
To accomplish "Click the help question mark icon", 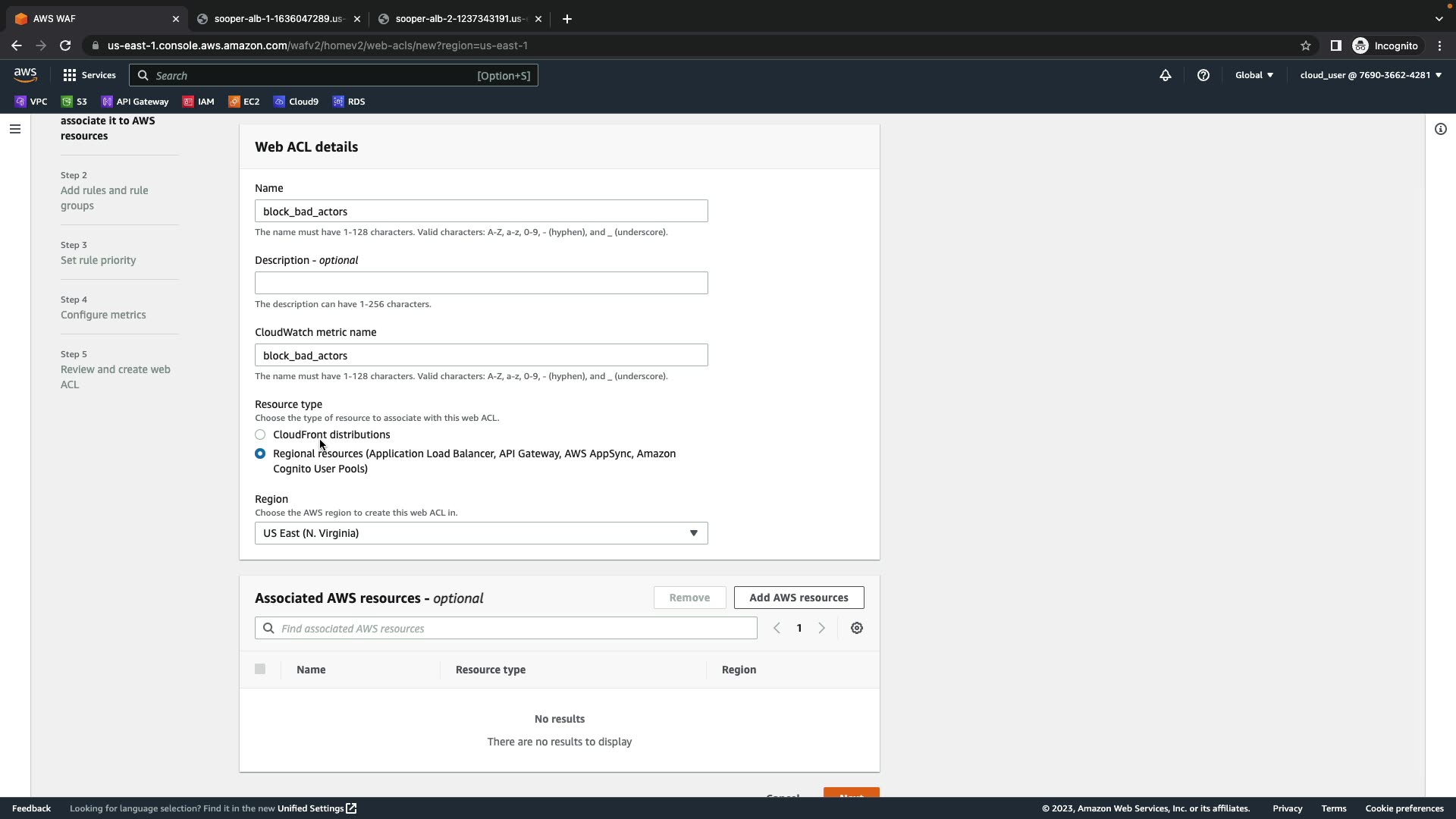I will 1203,75.
